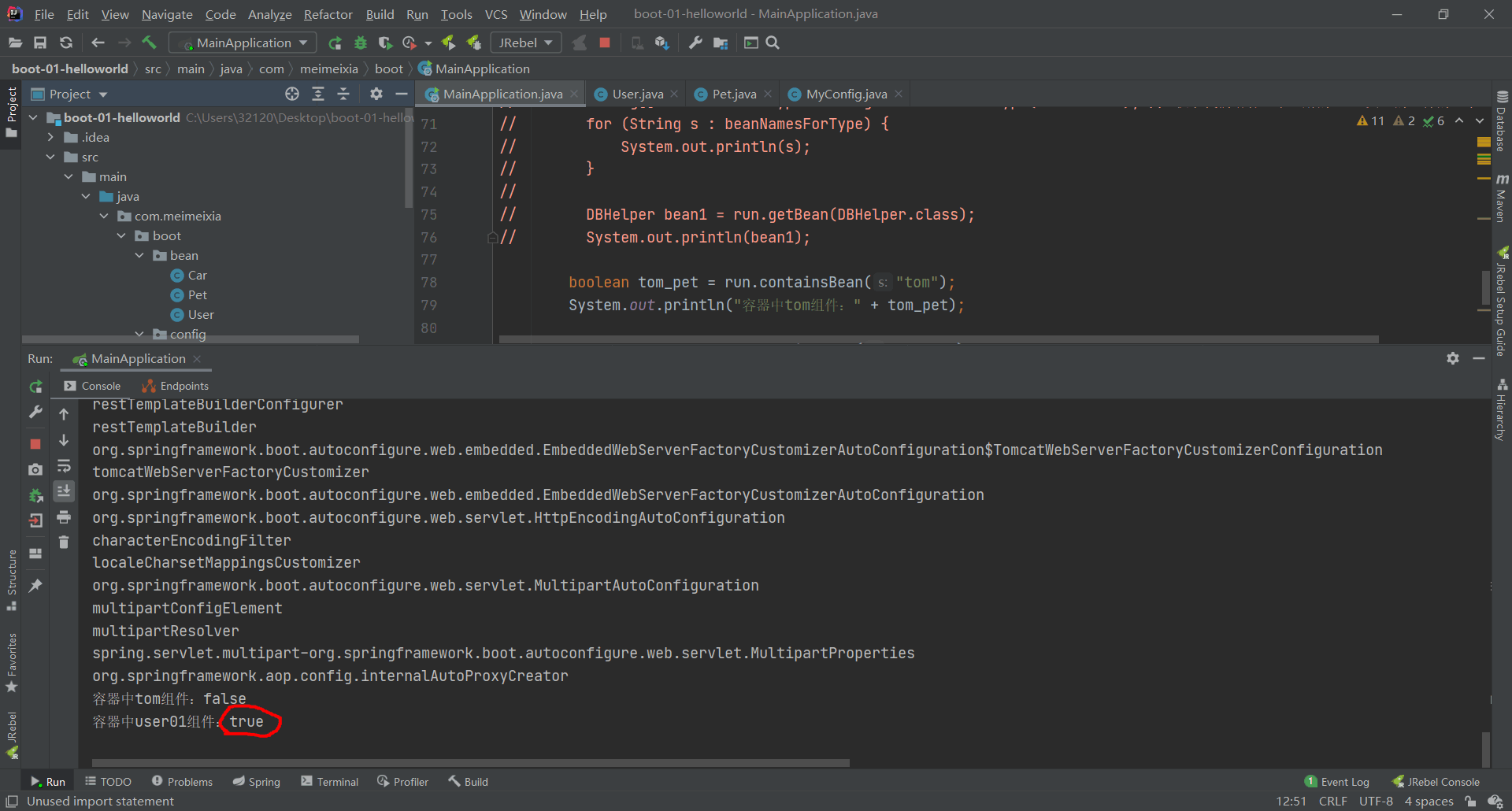Open the JRebel dropdown in toolbar
The height and width of the screenshot is (811, 1512).
(525, 43)
